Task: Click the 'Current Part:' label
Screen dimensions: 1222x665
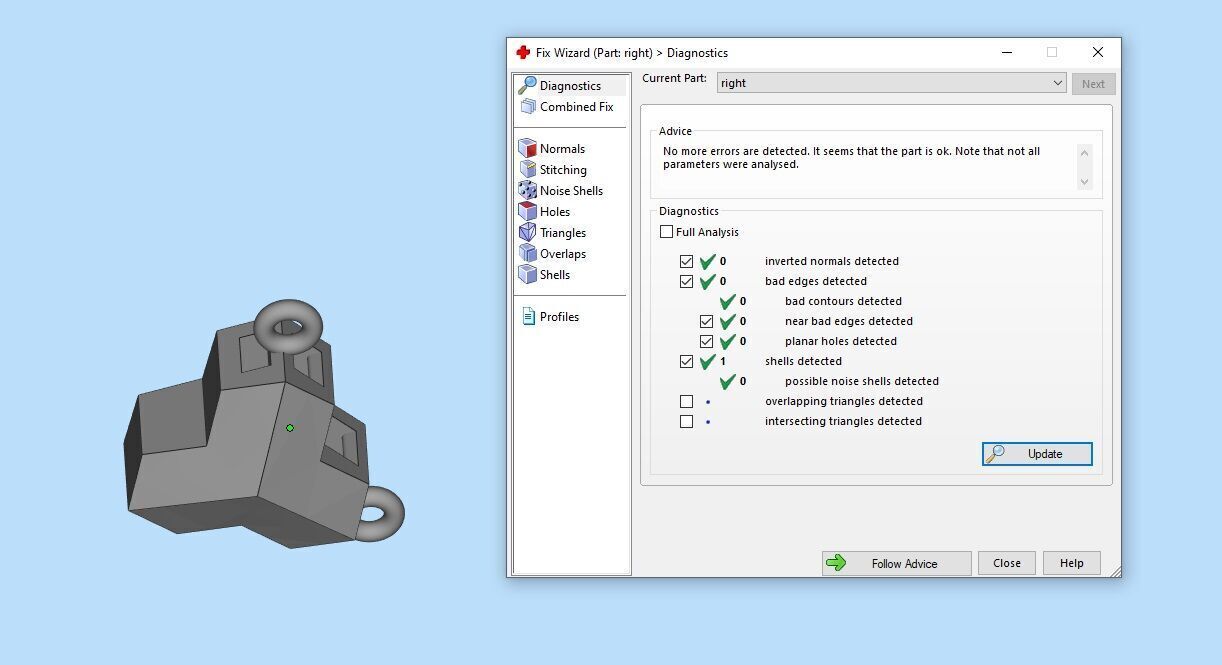Action: pos(674,79)
